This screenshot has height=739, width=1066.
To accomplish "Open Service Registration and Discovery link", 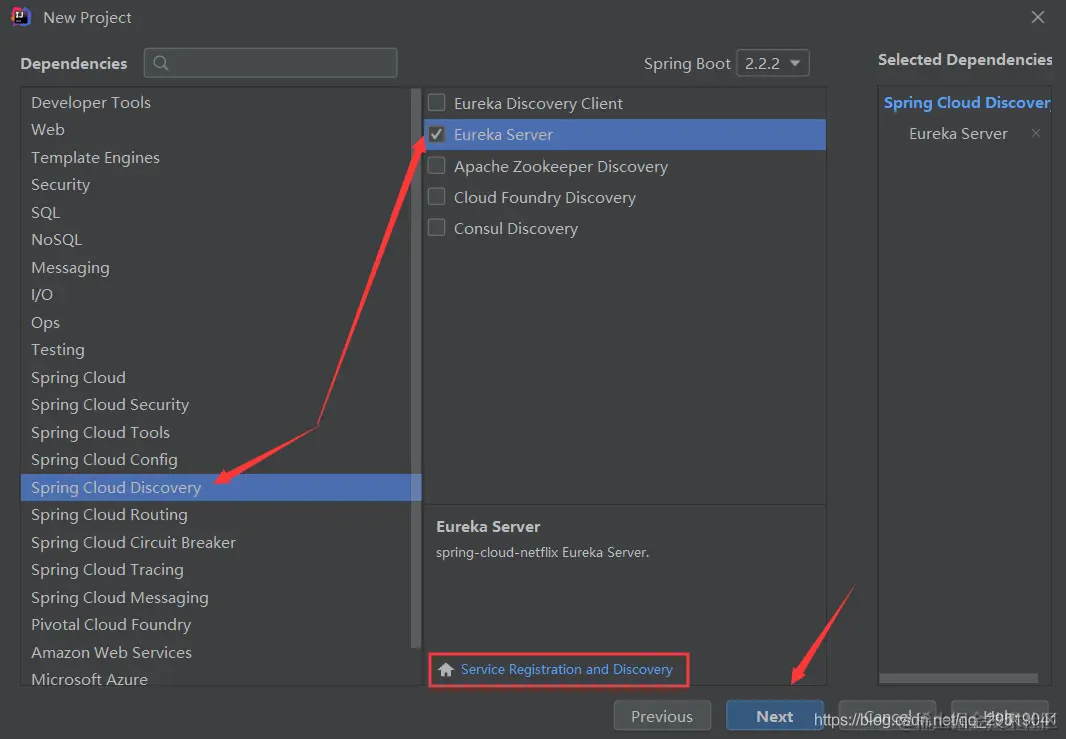I will tap(566, 670).
